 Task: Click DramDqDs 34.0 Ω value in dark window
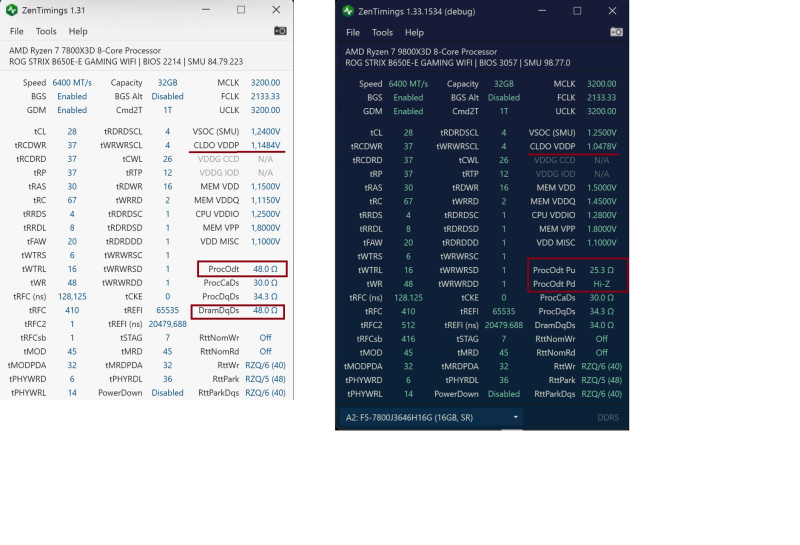coord(602,325)
